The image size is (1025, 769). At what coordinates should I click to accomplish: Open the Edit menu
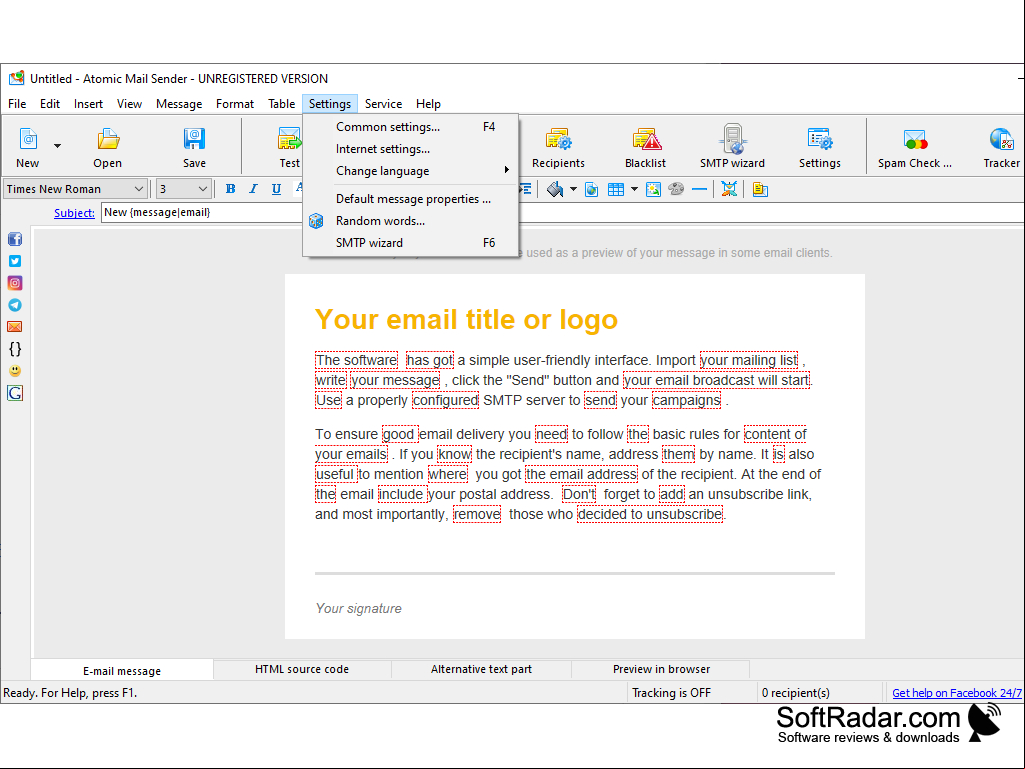click(x=50, y=103)
